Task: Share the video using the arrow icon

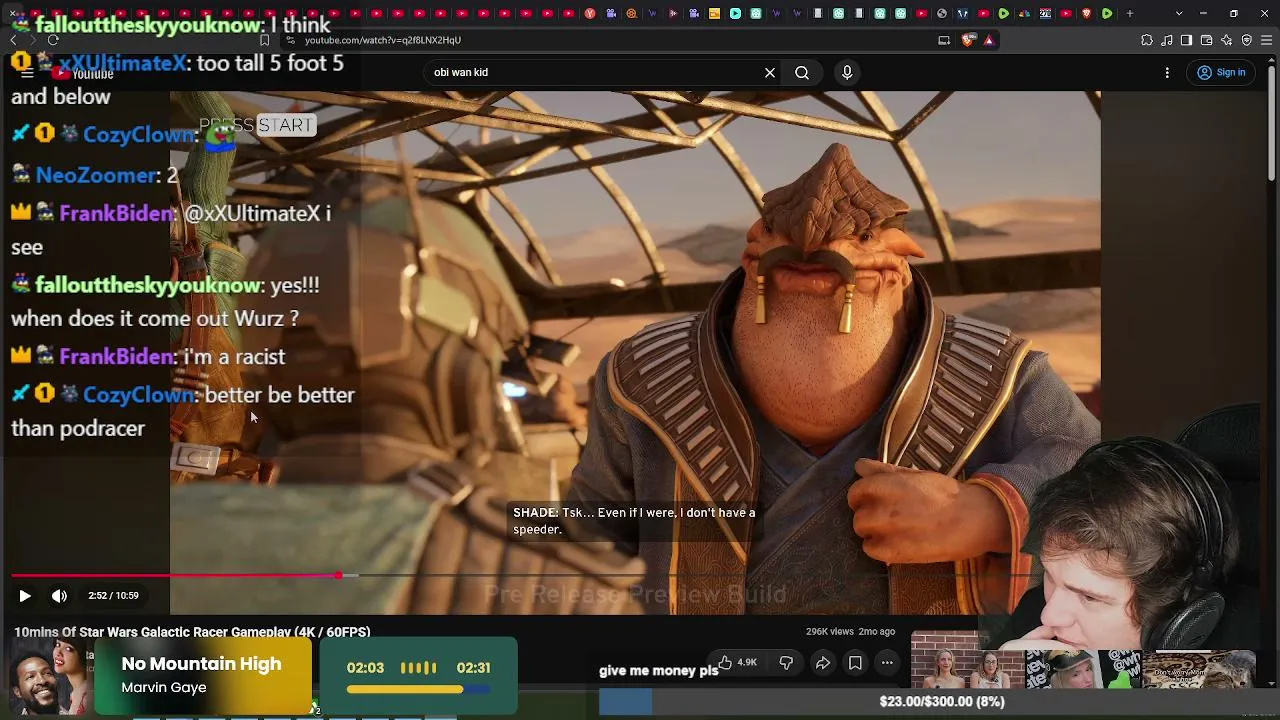Action: (822, 662)
